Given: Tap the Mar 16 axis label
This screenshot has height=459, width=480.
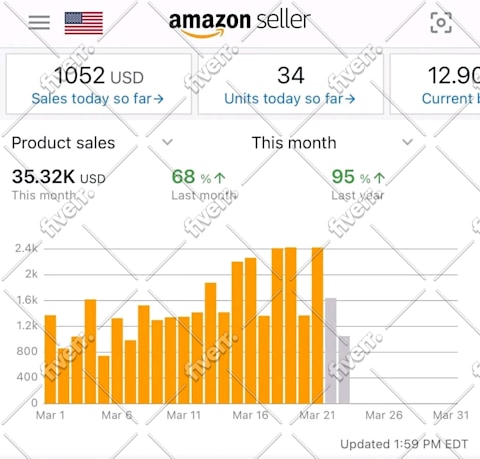Looking at the screenshot, I should coord(250,415).
